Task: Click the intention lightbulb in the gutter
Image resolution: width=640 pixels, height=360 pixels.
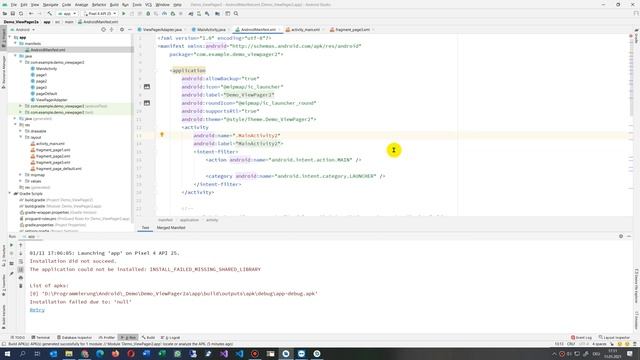Action: point(162,134)
